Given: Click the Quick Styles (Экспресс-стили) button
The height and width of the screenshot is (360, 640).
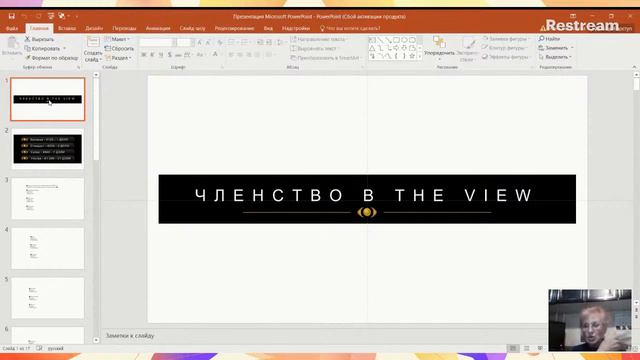Looking at the screenshot, I should (x=468, y=49).
